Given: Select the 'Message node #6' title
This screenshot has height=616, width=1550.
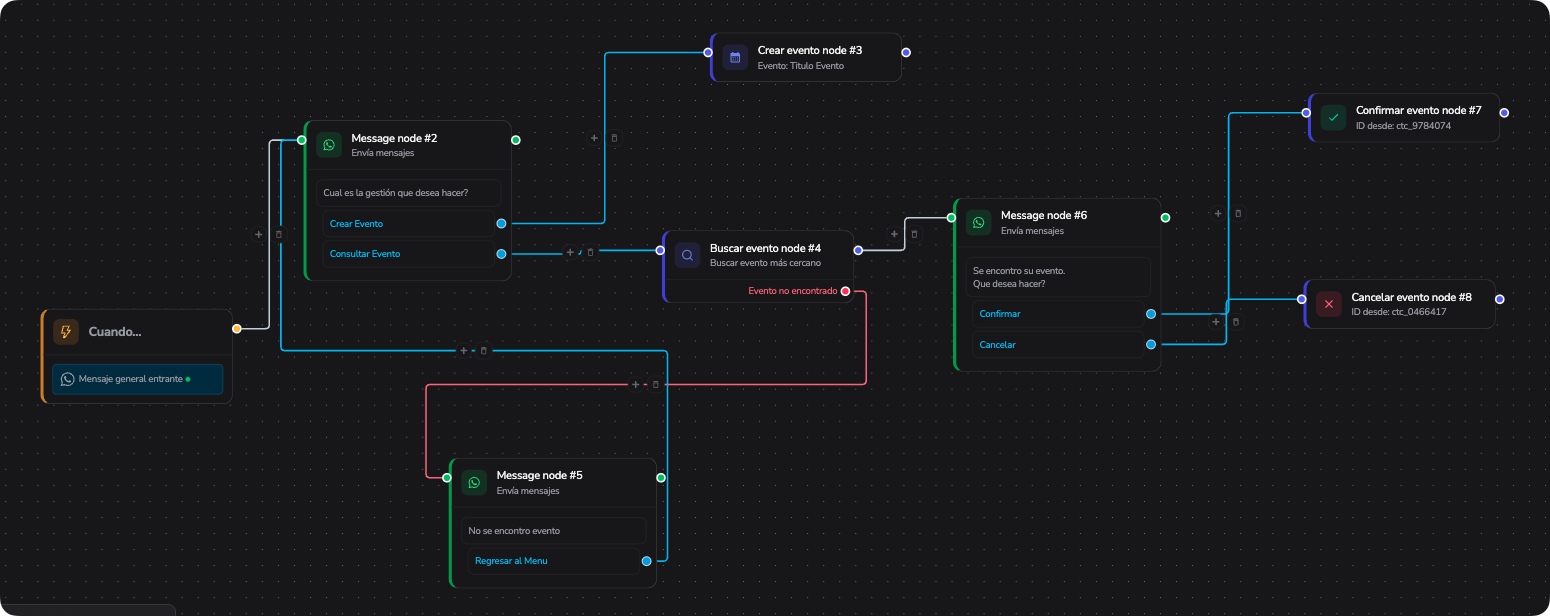Looking at the screenshot, I should click(x=1044, y=215).
